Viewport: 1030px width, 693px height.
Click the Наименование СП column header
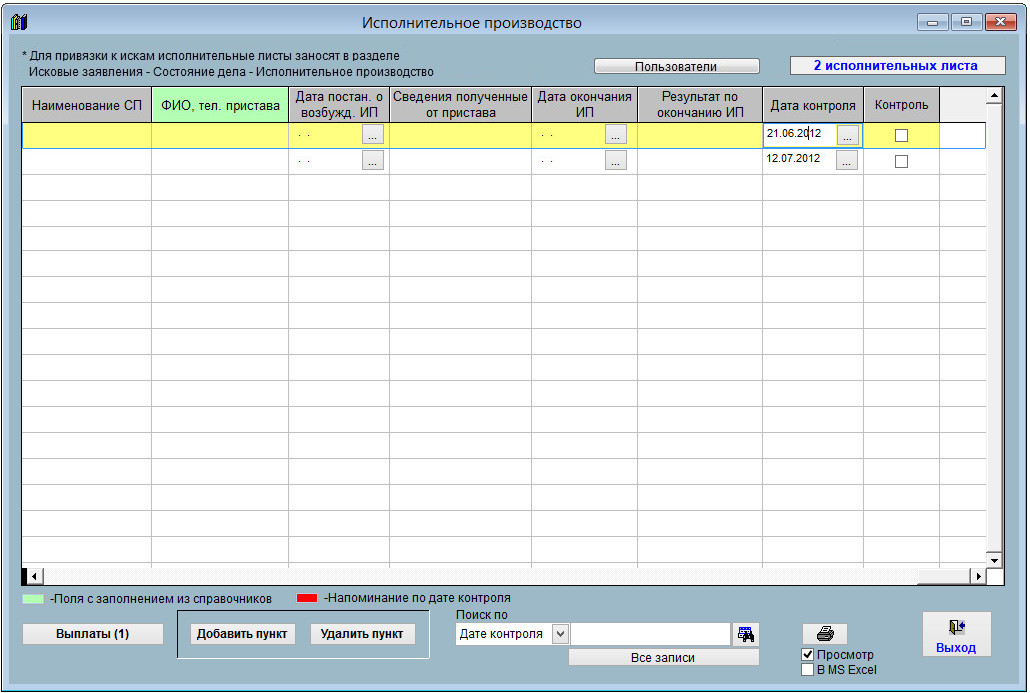tap(87, 105)
